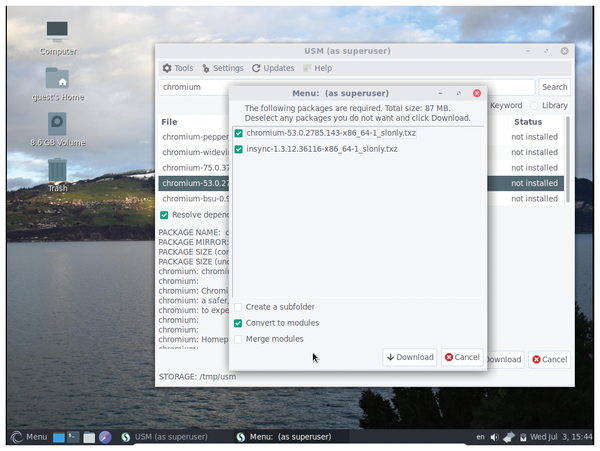The height and width of the screenshot is (451, 600).
Task: Click the show desktop icon in taskbar
Action: [x=59, y=437]
